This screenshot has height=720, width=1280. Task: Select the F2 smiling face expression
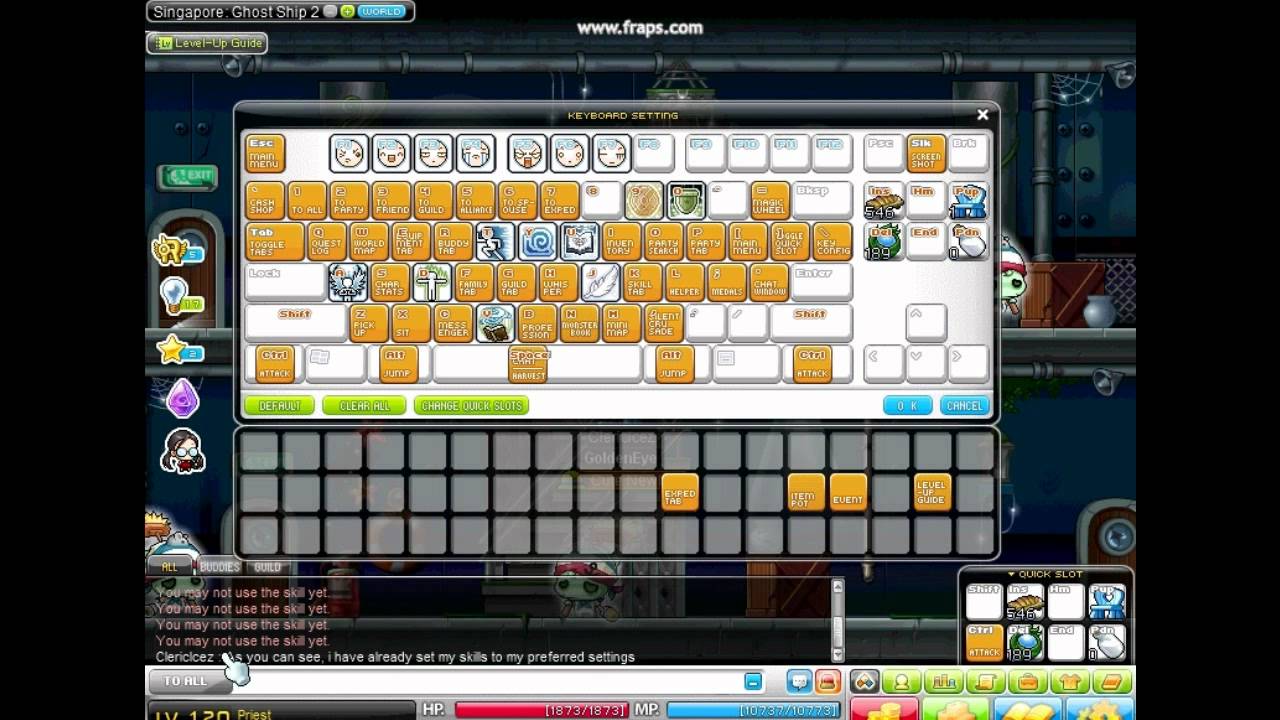coord(390,154)
